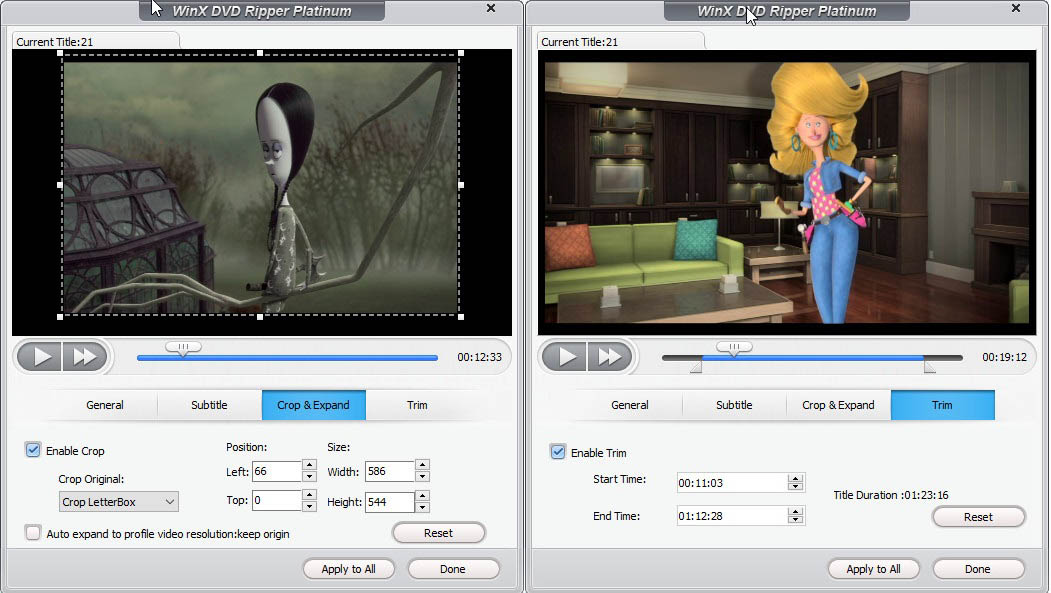
Task: Click the Width size input field
Action: click(x=389, y=471)
